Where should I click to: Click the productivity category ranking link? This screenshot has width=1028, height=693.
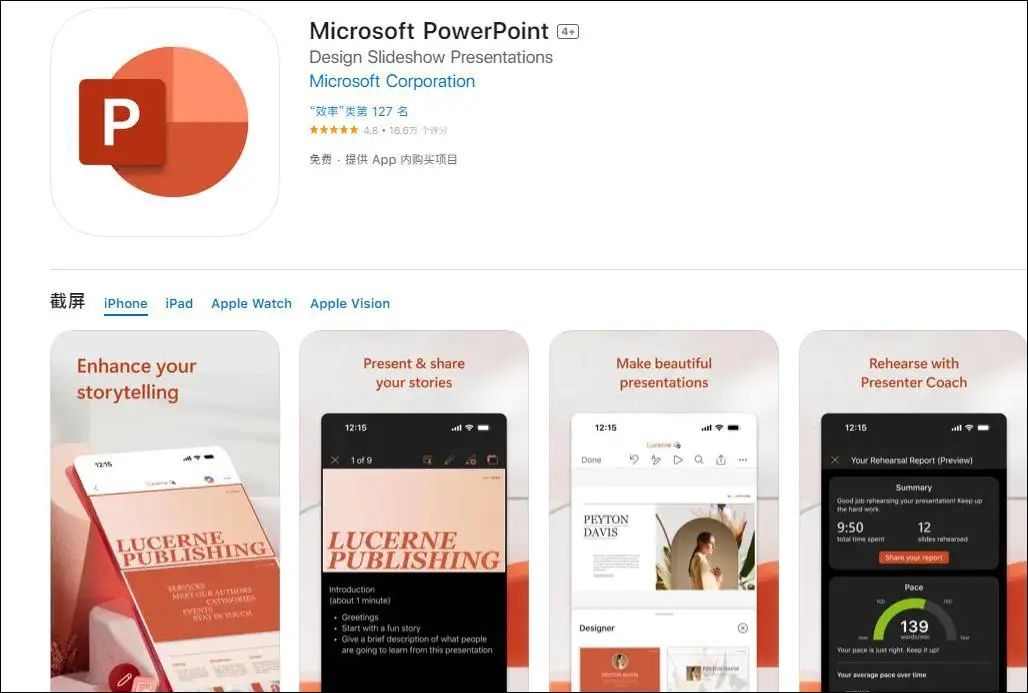pos(359,111)
